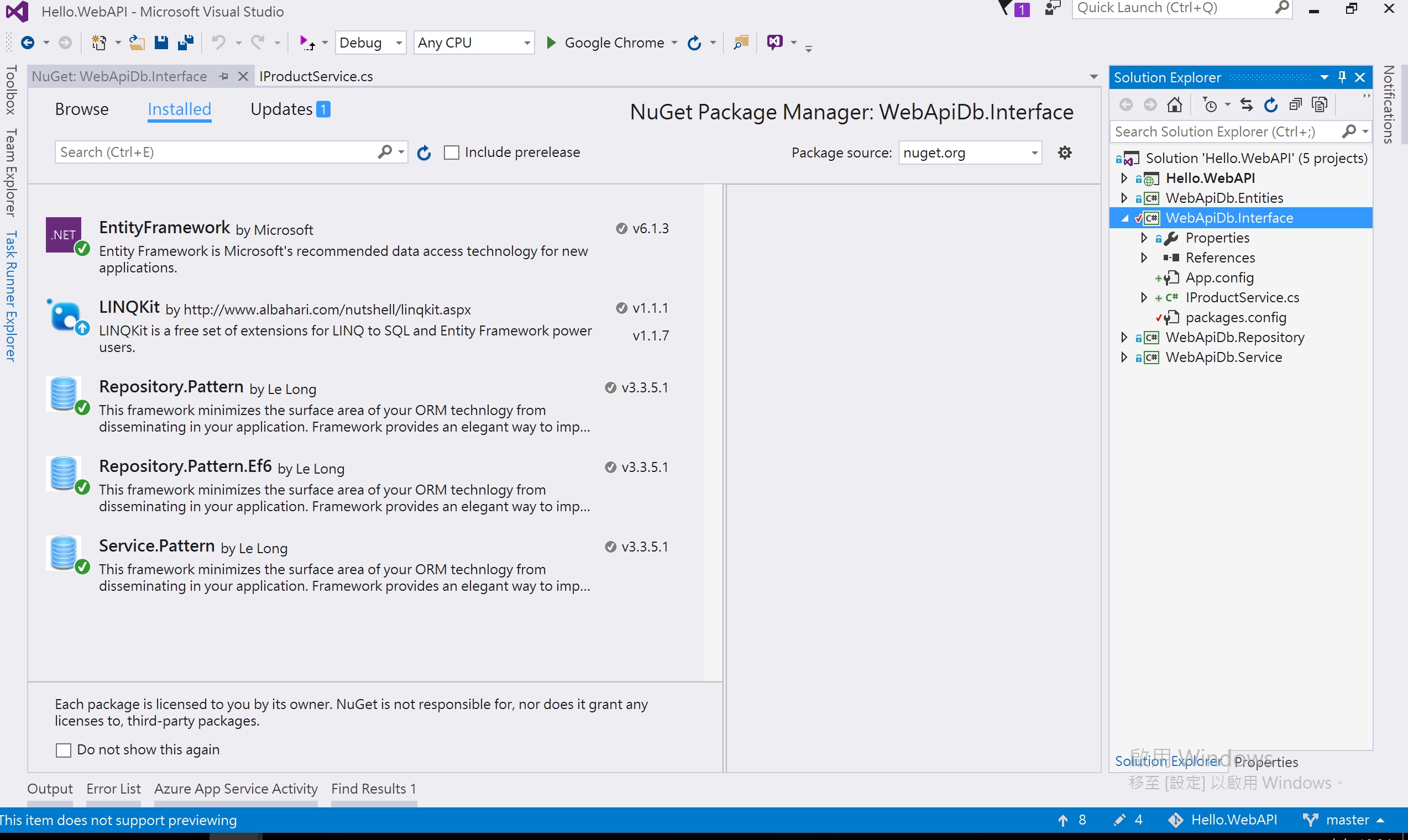Click the EntityFramework .NET package icon

click(64, 234)
